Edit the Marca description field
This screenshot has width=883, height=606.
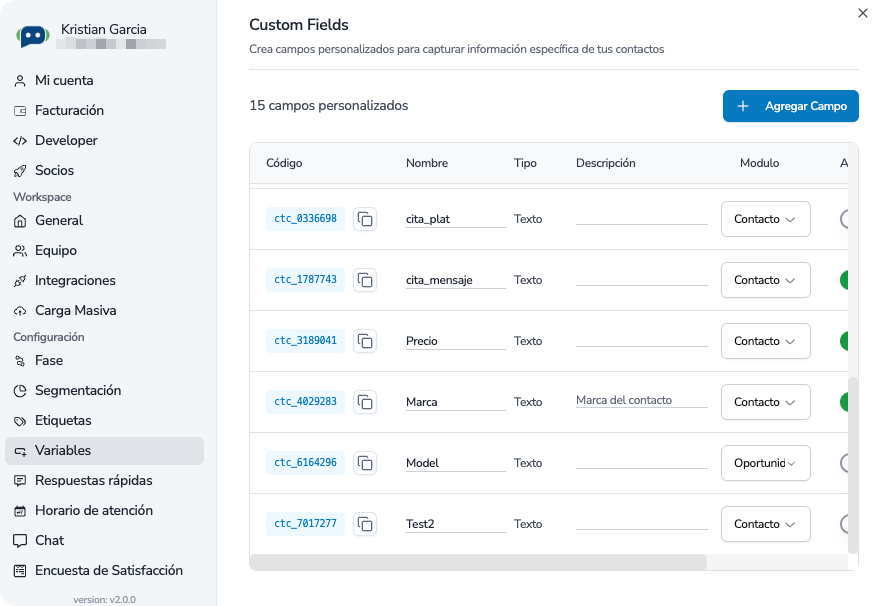point(640,401)
